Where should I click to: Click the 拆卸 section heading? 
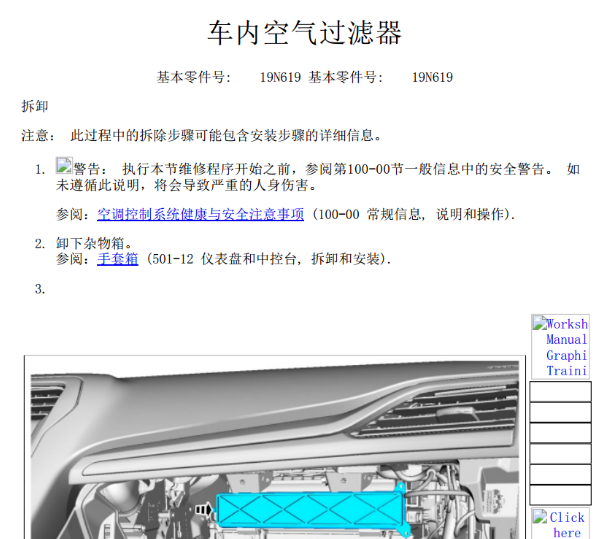tap(35, 106)
